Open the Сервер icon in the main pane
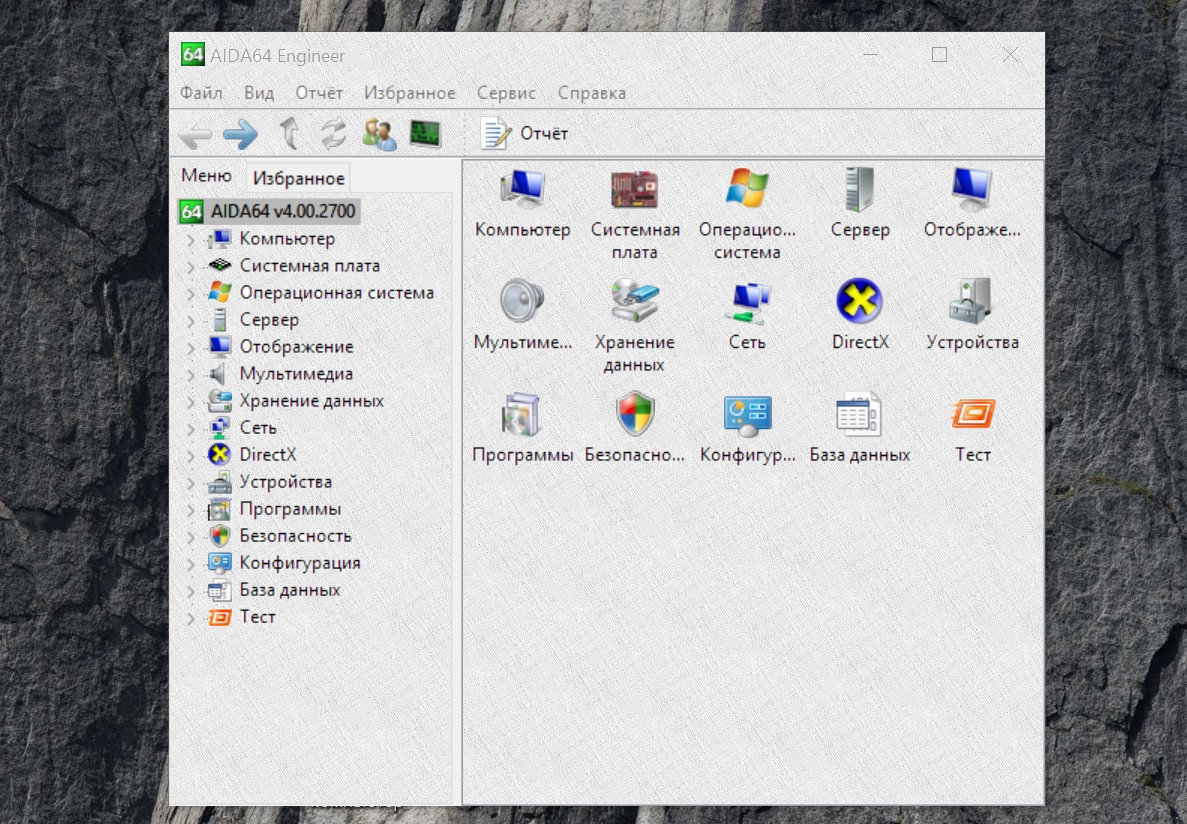The height and width of the screenshot is (824, 1187). coord(860,189)
